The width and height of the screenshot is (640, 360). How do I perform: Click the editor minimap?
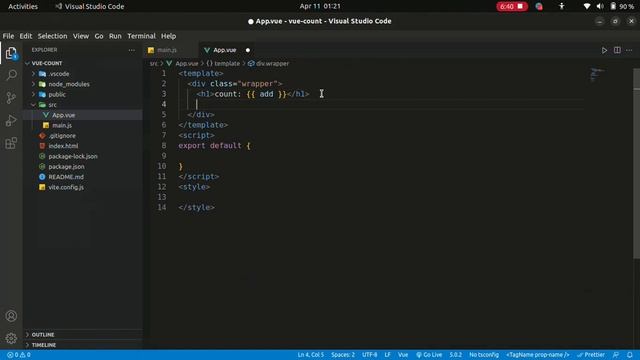click(598, 75)
